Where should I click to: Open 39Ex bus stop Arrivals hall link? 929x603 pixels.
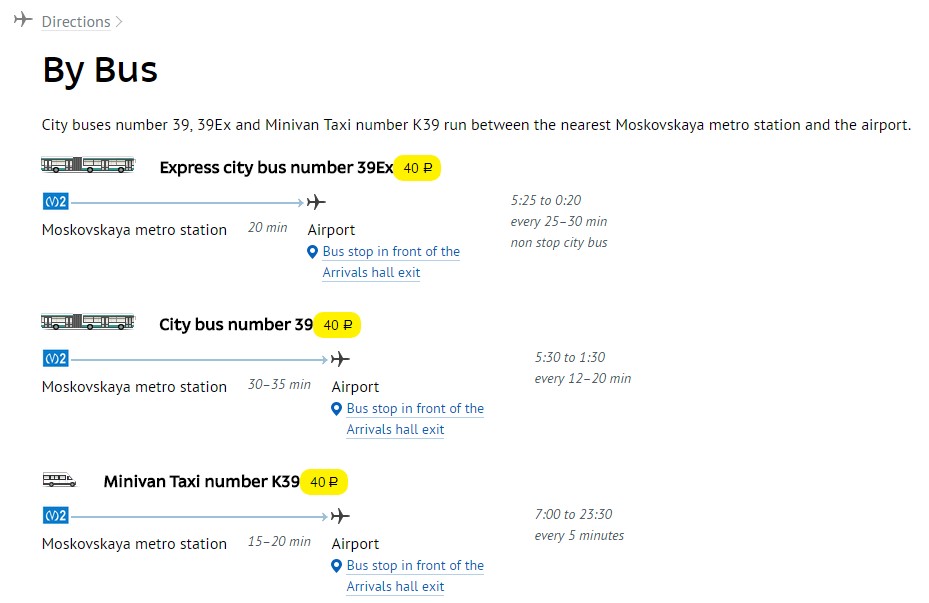(391, 262)
